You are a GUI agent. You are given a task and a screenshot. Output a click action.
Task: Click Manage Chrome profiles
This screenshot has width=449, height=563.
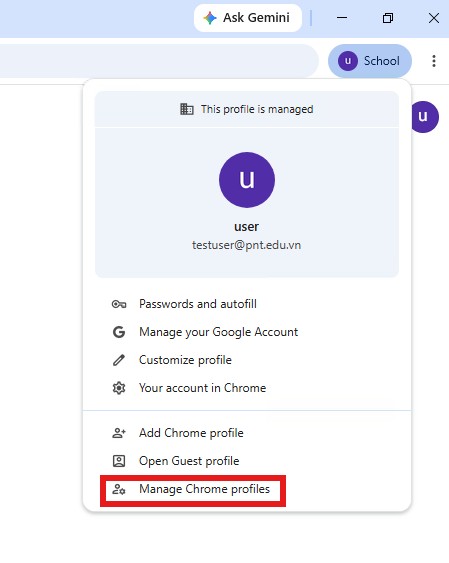pyautogui.click(x=247, y=489)
